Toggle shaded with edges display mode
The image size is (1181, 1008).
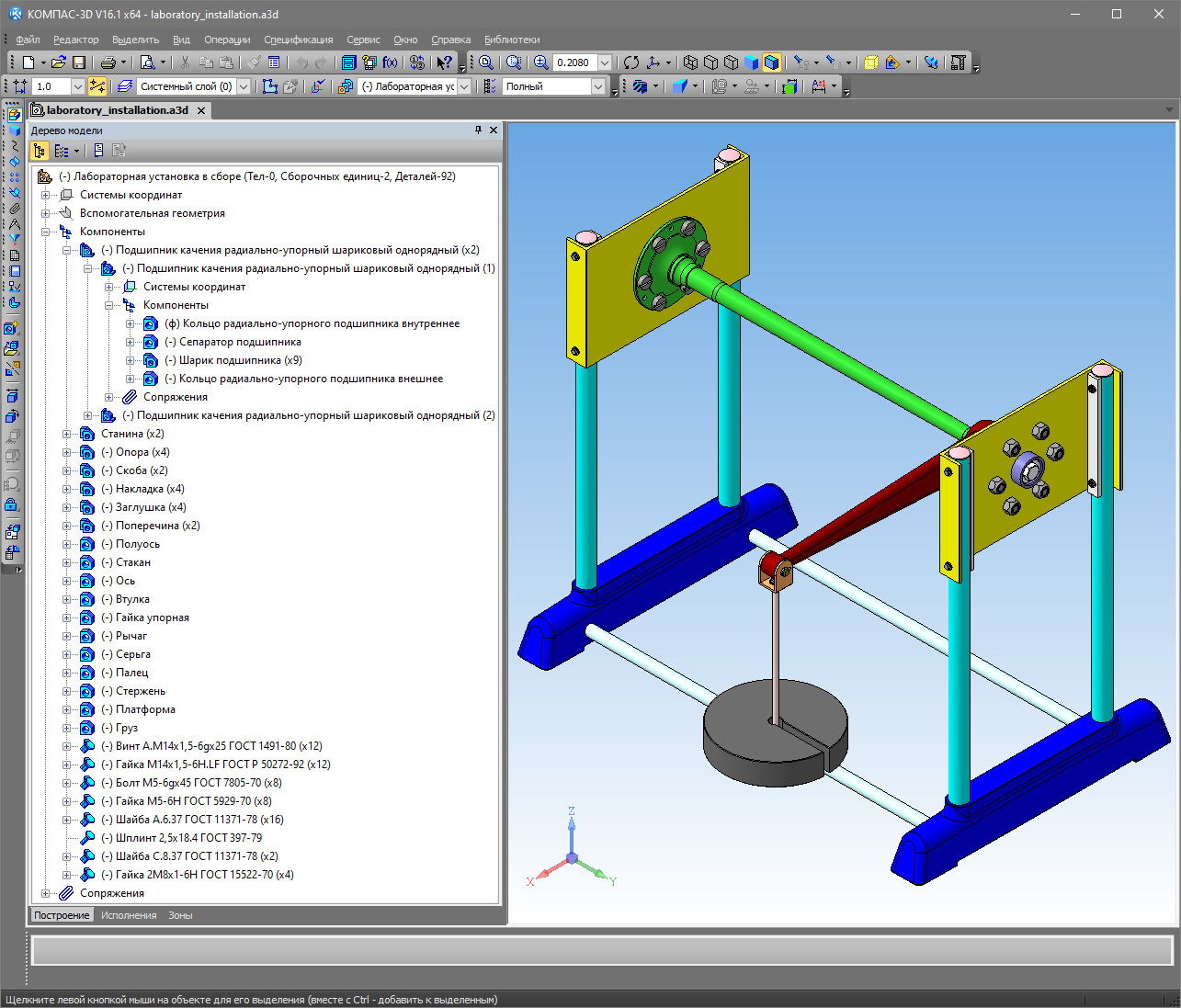tap(771, 62)
